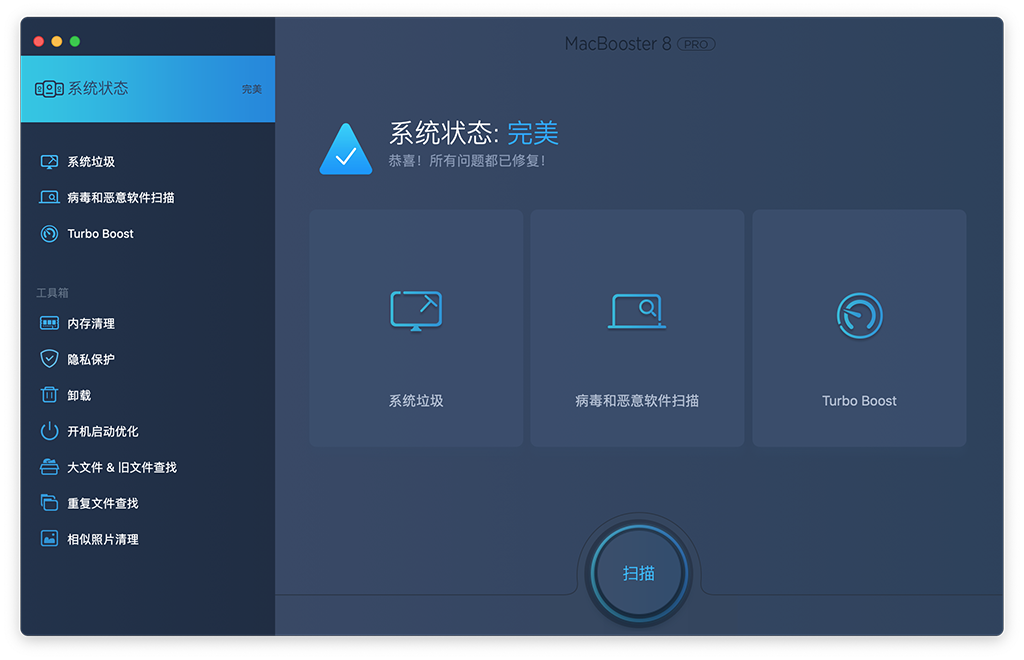Go to Turbo Boost sidebar label

pos(101,234)
